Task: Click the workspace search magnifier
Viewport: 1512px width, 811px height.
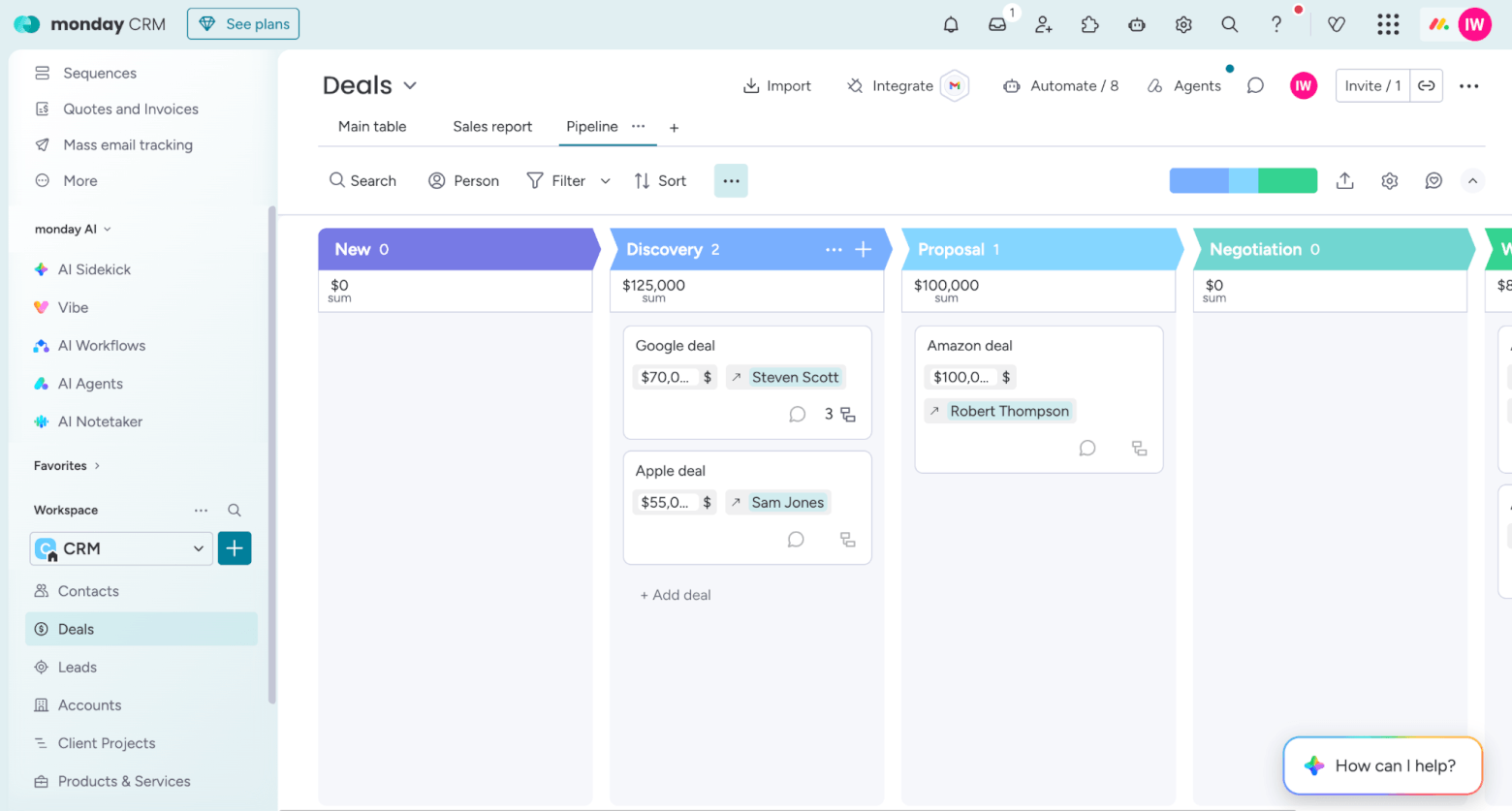Action: tap(235, 510)
